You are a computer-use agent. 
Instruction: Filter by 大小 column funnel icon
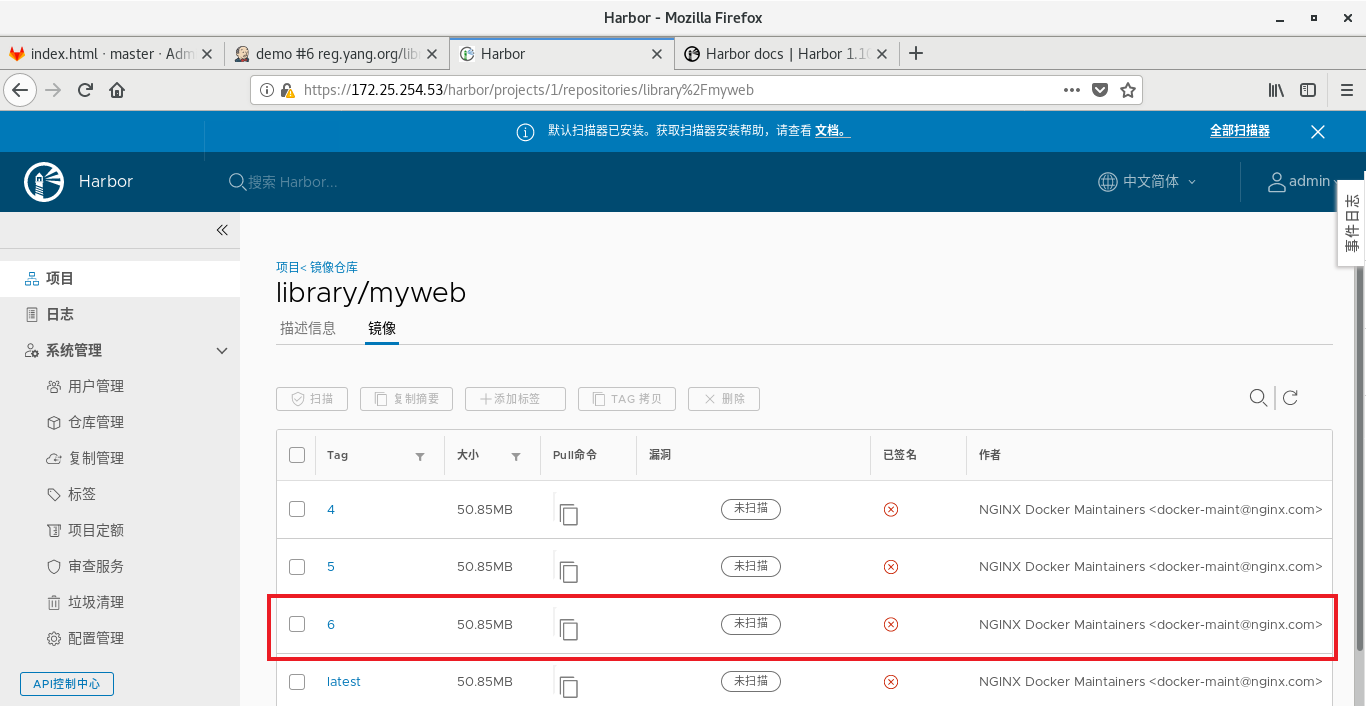pyautogui.click(x=516, y=456)
